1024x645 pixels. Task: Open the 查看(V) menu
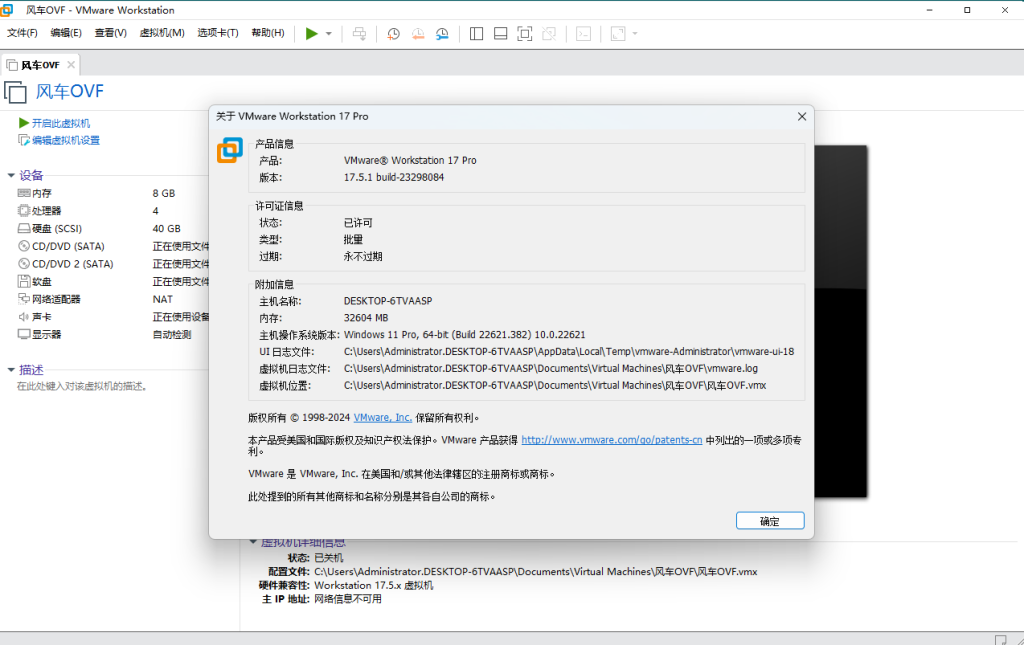pyautogui.click(x=110, y=33)
